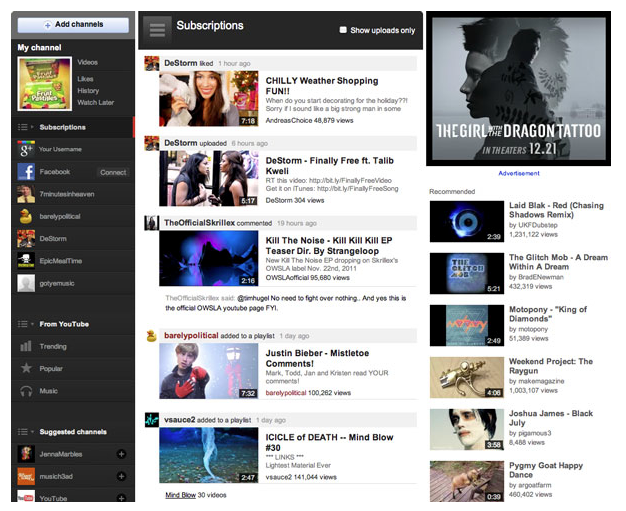Image resolution: width=626 pixels, height=511 pixels.
Task: Click the Music headphones icon
Action: pos(27,391)
